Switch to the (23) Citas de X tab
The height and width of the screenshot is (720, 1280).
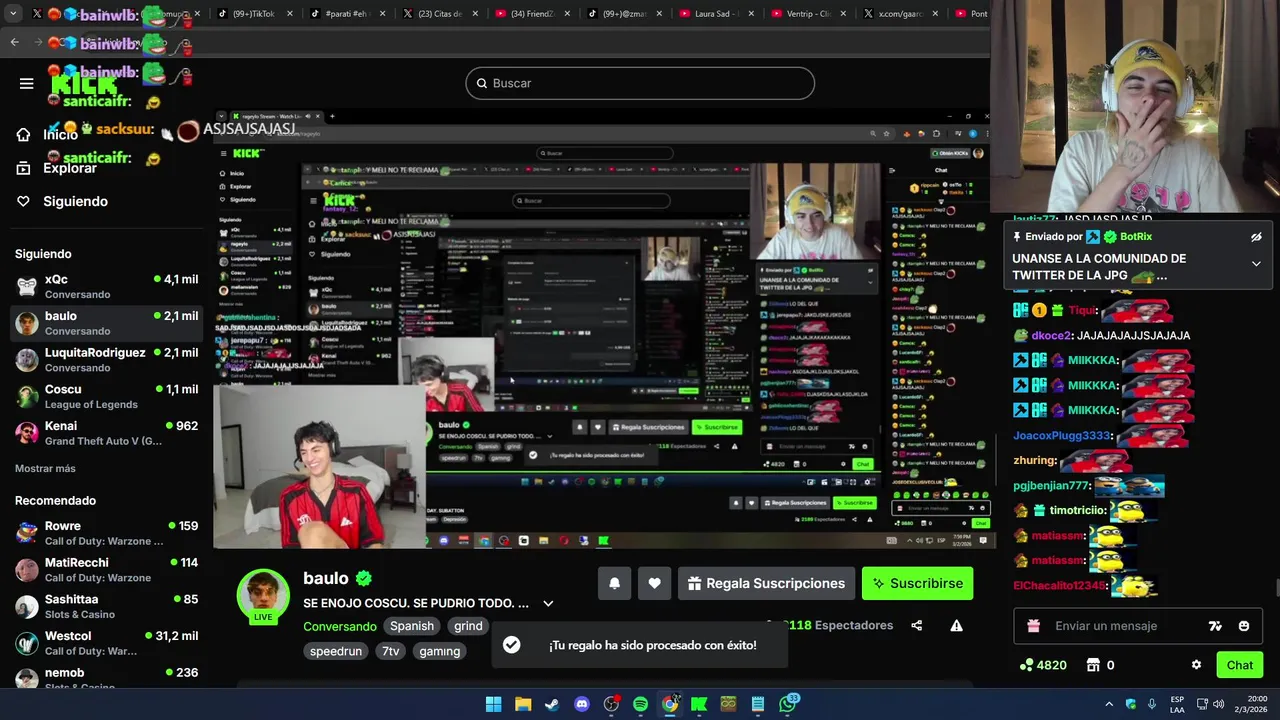438,14
